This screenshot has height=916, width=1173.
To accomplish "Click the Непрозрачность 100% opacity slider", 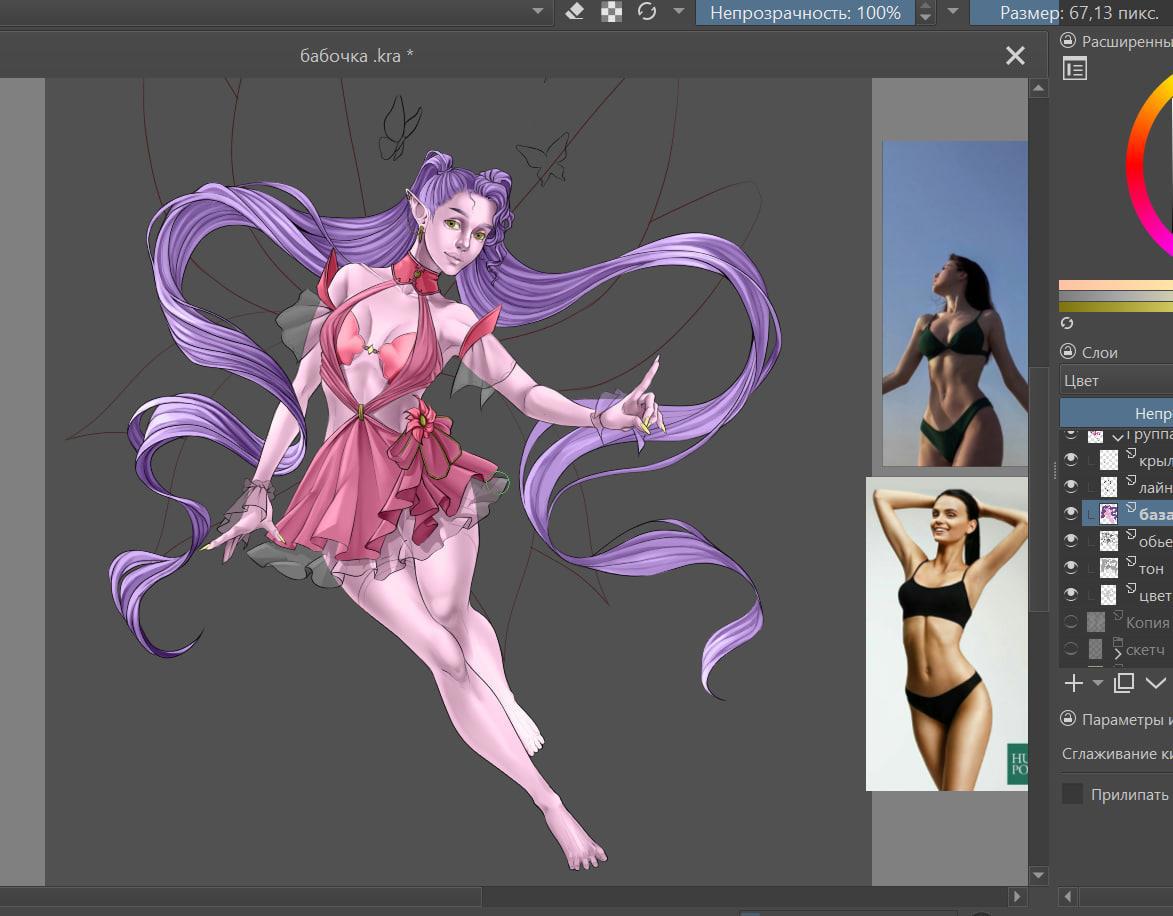I will coord(805,13).
